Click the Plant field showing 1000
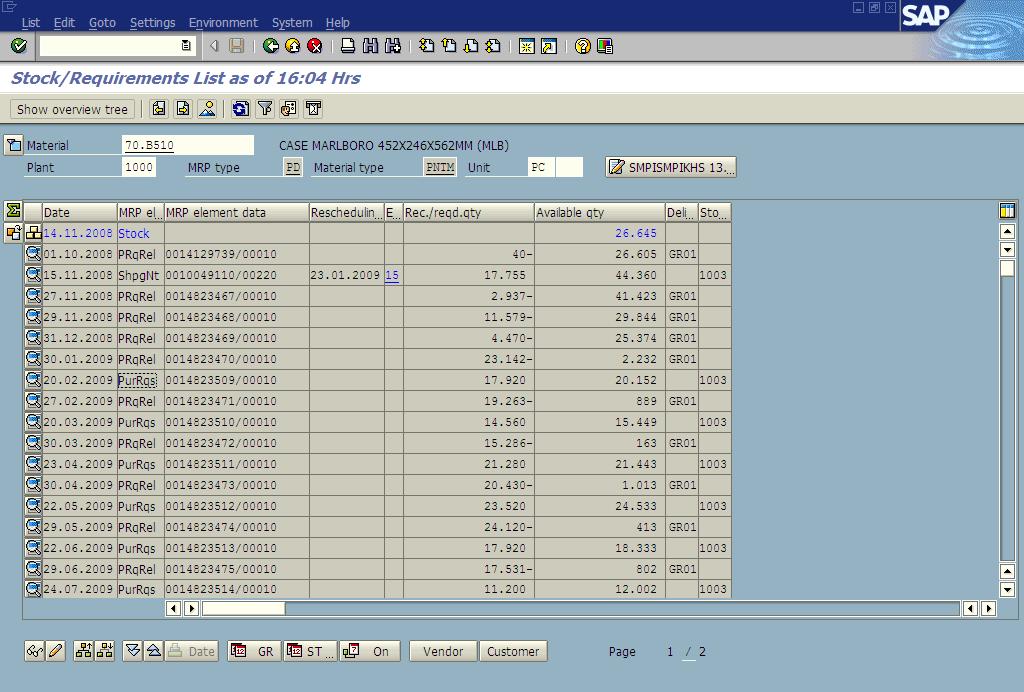The width and height of the screenshot is (1024, 692). [x=138, y=167]
